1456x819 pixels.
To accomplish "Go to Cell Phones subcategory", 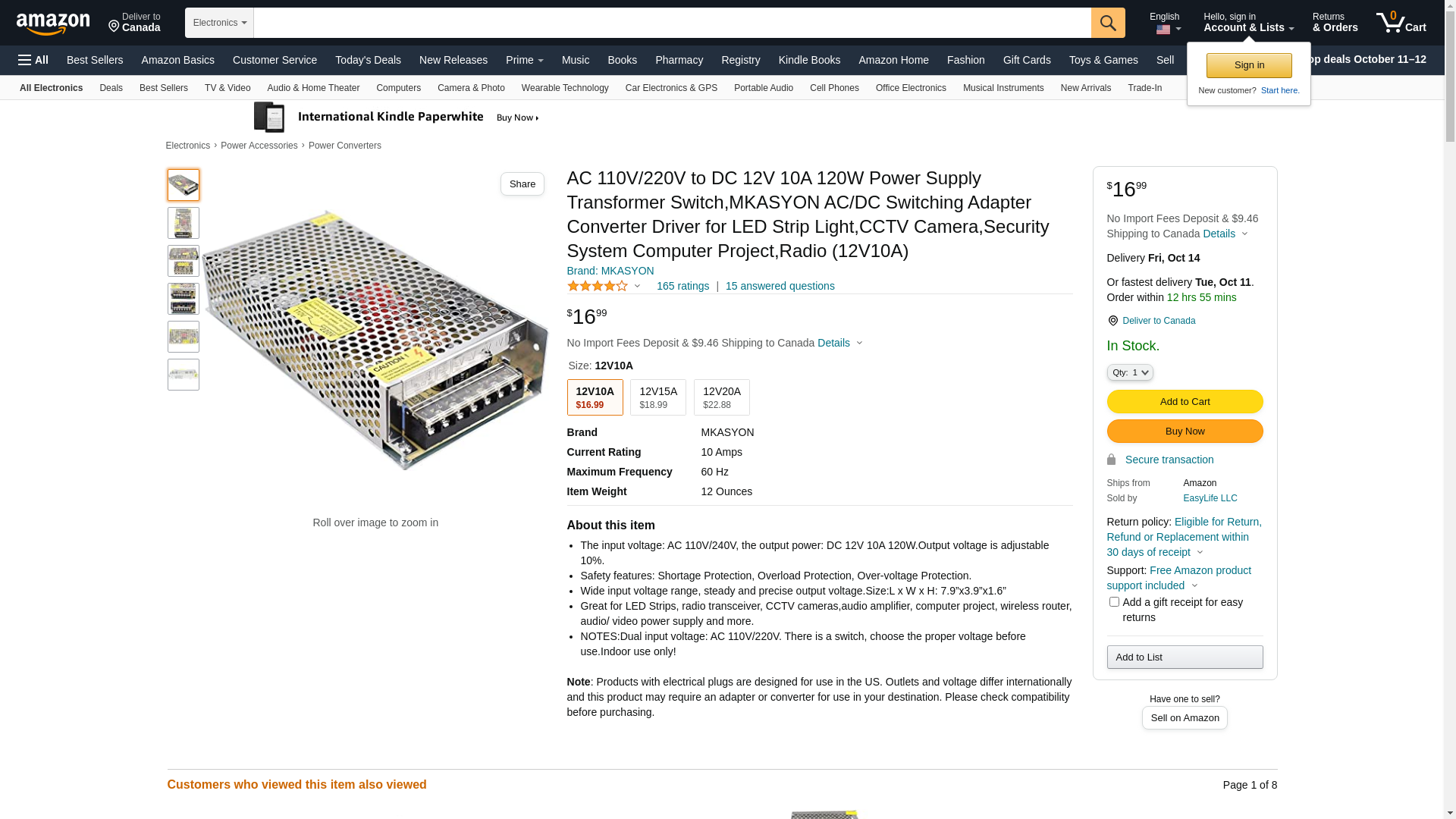I will tap(834, 88).
